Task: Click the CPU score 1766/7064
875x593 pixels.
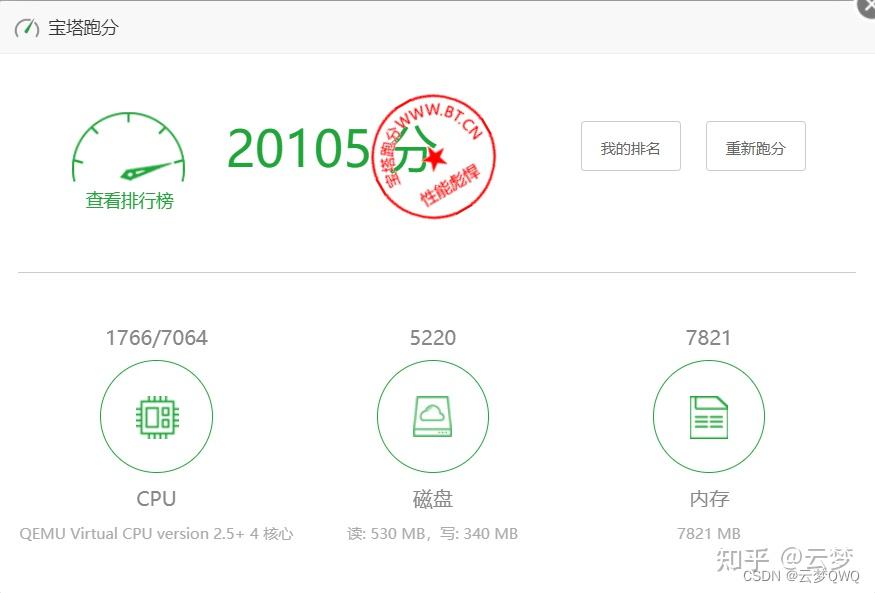Action: 157,338
